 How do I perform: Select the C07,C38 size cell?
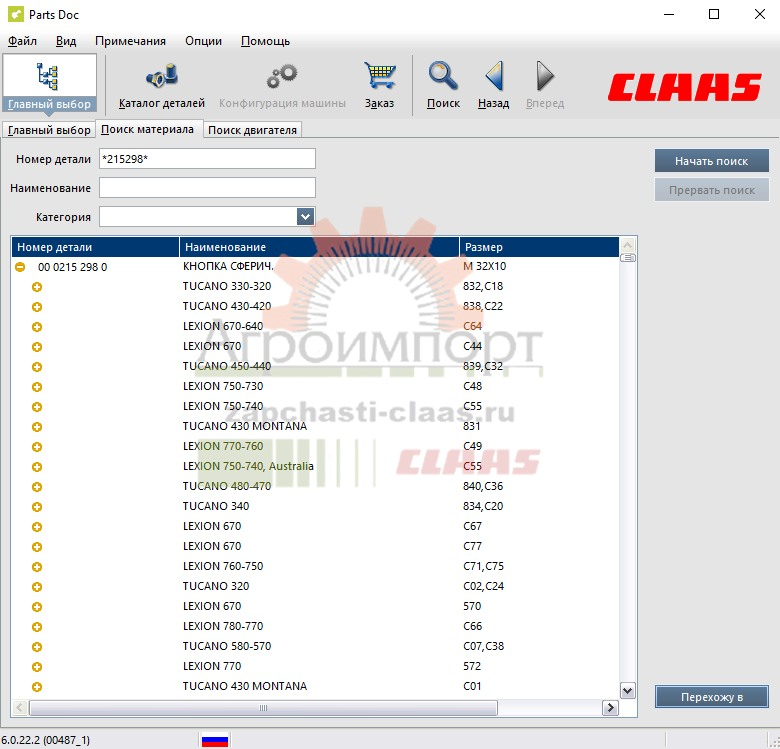(484, 647)
